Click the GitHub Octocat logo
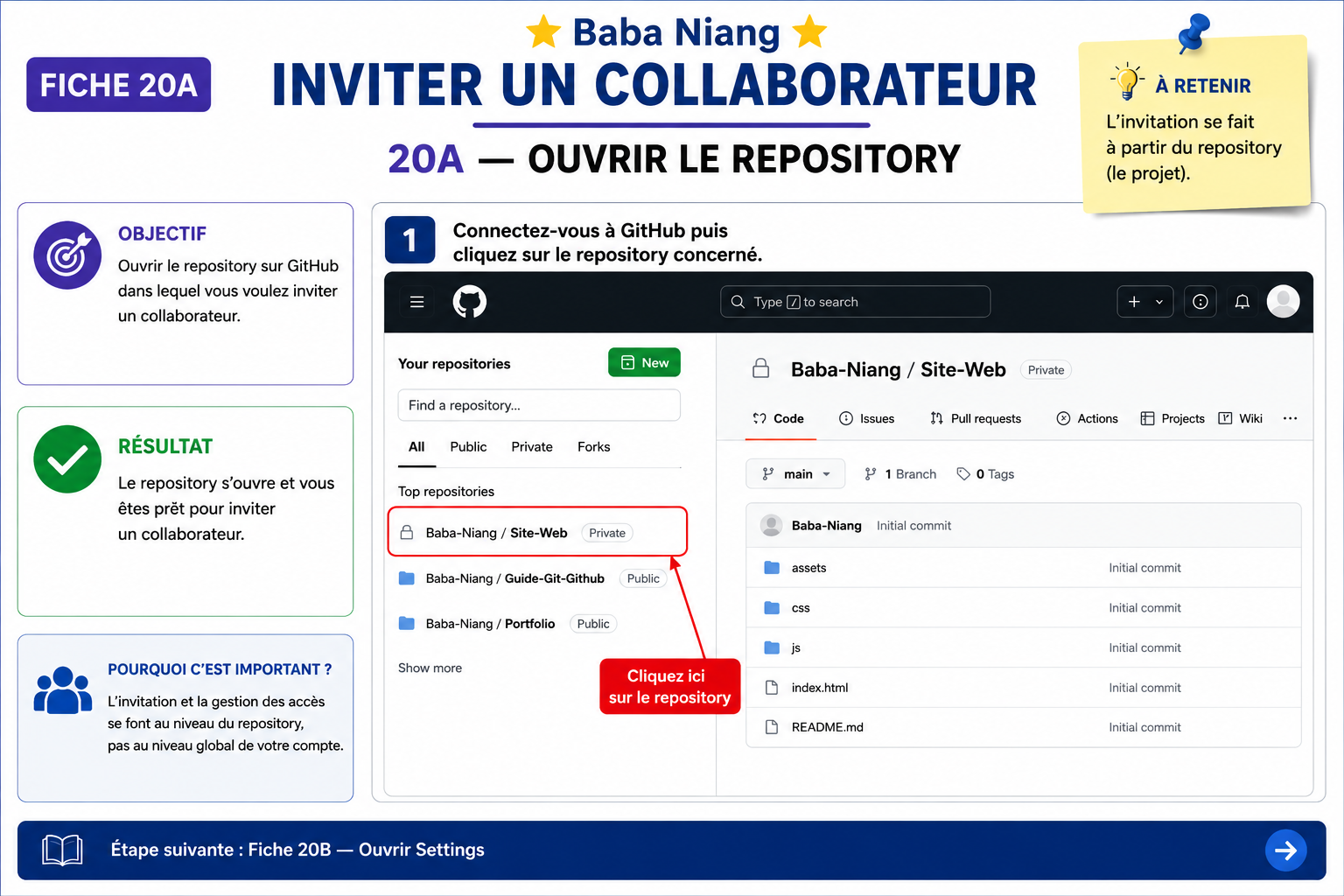 click(470, 302)
